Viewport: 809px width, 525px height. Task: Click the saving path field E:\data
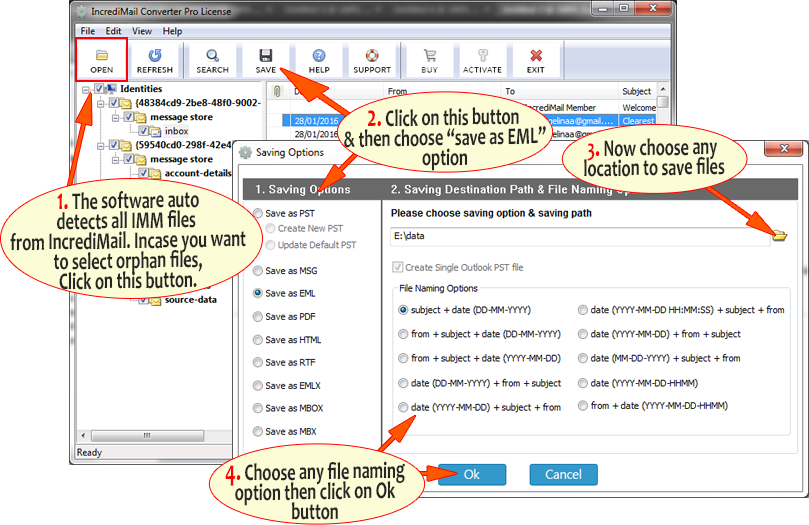pyautogui.click(x=580, y=236)
